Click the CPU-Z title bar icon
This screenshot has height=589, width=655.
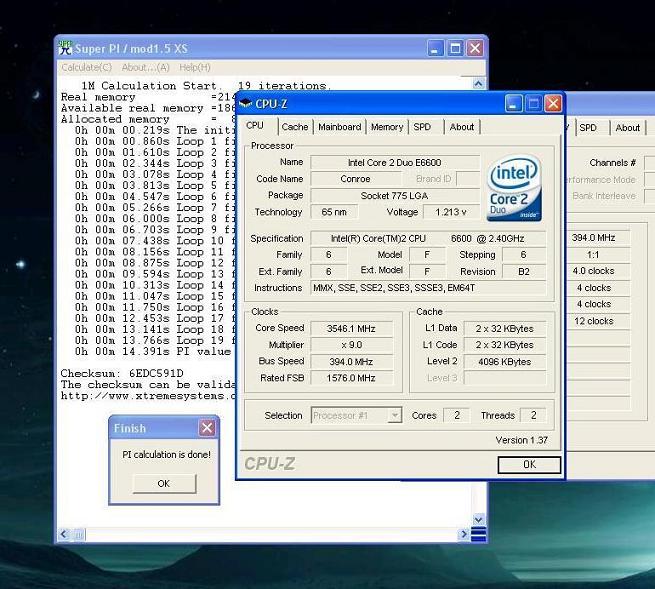[x=246, y=103]
